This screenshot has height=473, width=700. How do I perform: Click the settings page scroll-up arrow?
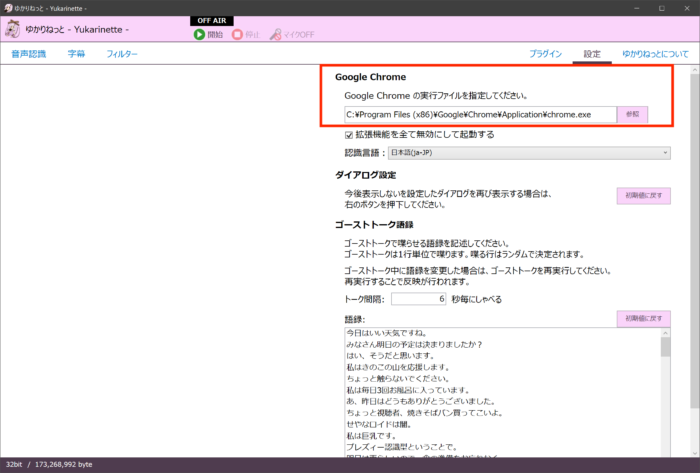pos(695,70)
